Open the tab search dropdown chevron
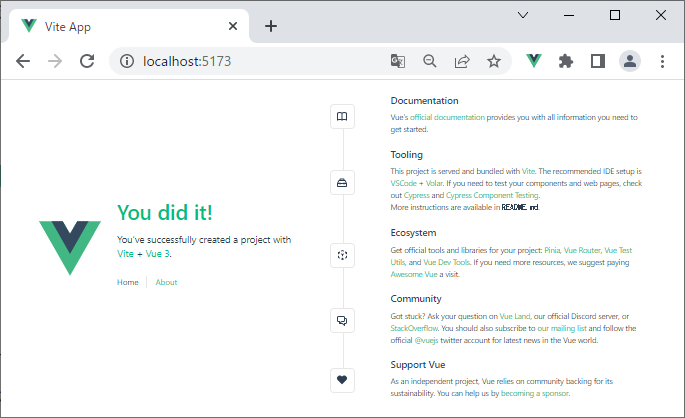 523,15
